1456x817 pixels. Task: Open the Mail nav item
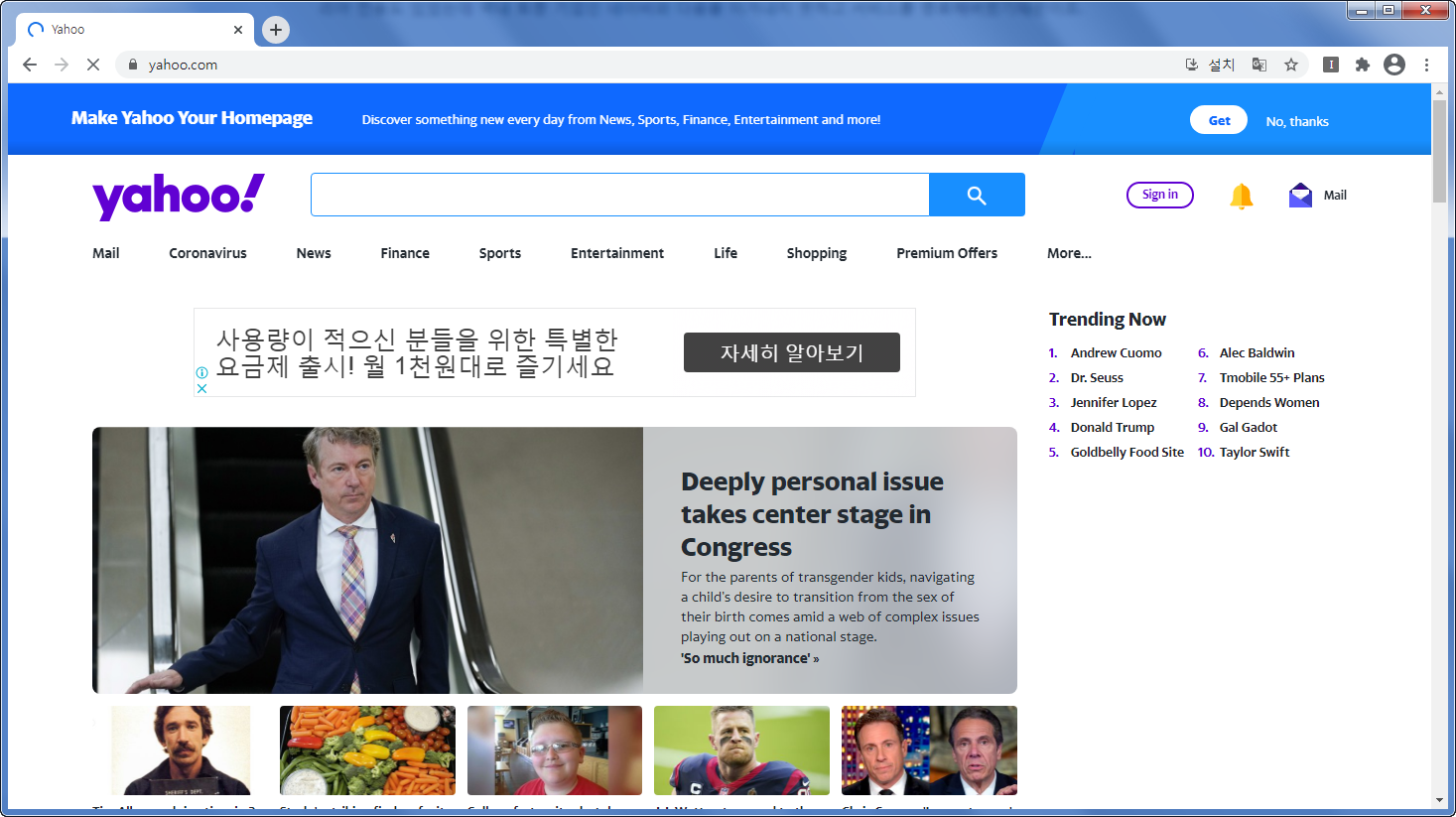click(106, 253)
